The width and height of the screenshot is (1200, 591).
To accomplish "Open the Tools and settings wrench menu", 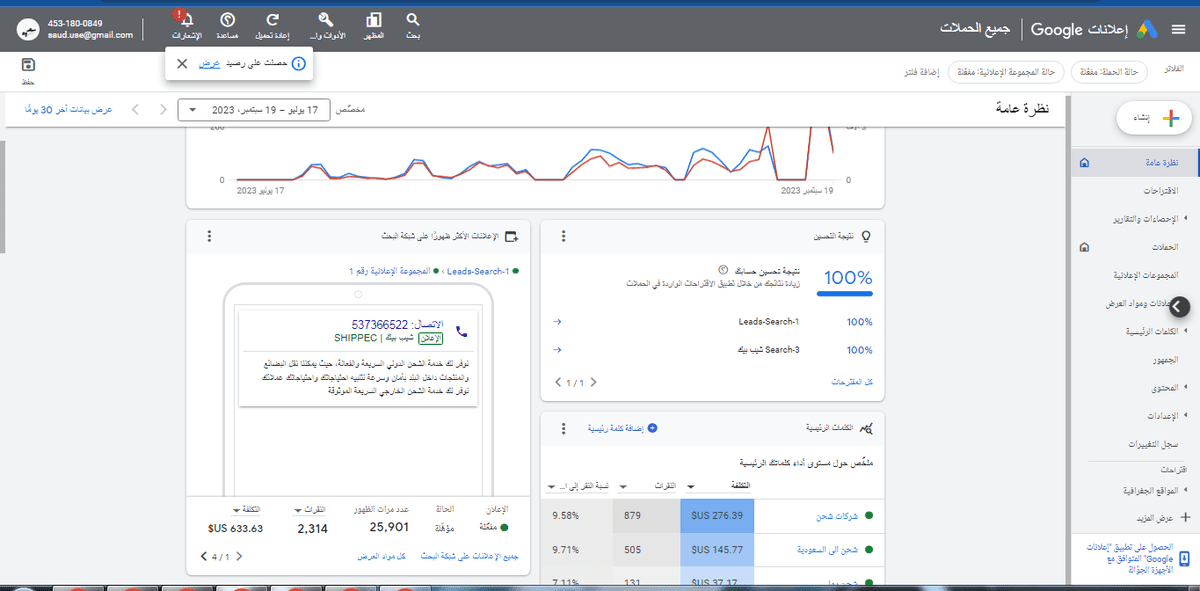I will (x=325, y=20).
